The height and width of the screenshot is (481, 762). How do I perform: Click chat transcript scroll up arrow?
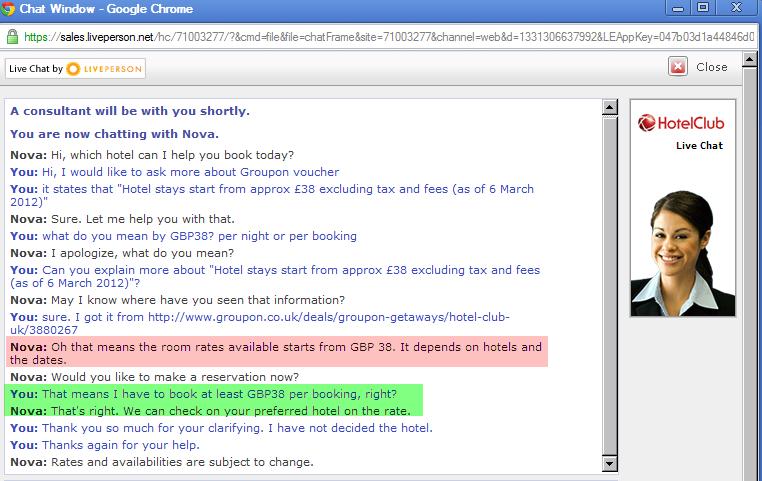click(x=609, y=107)
